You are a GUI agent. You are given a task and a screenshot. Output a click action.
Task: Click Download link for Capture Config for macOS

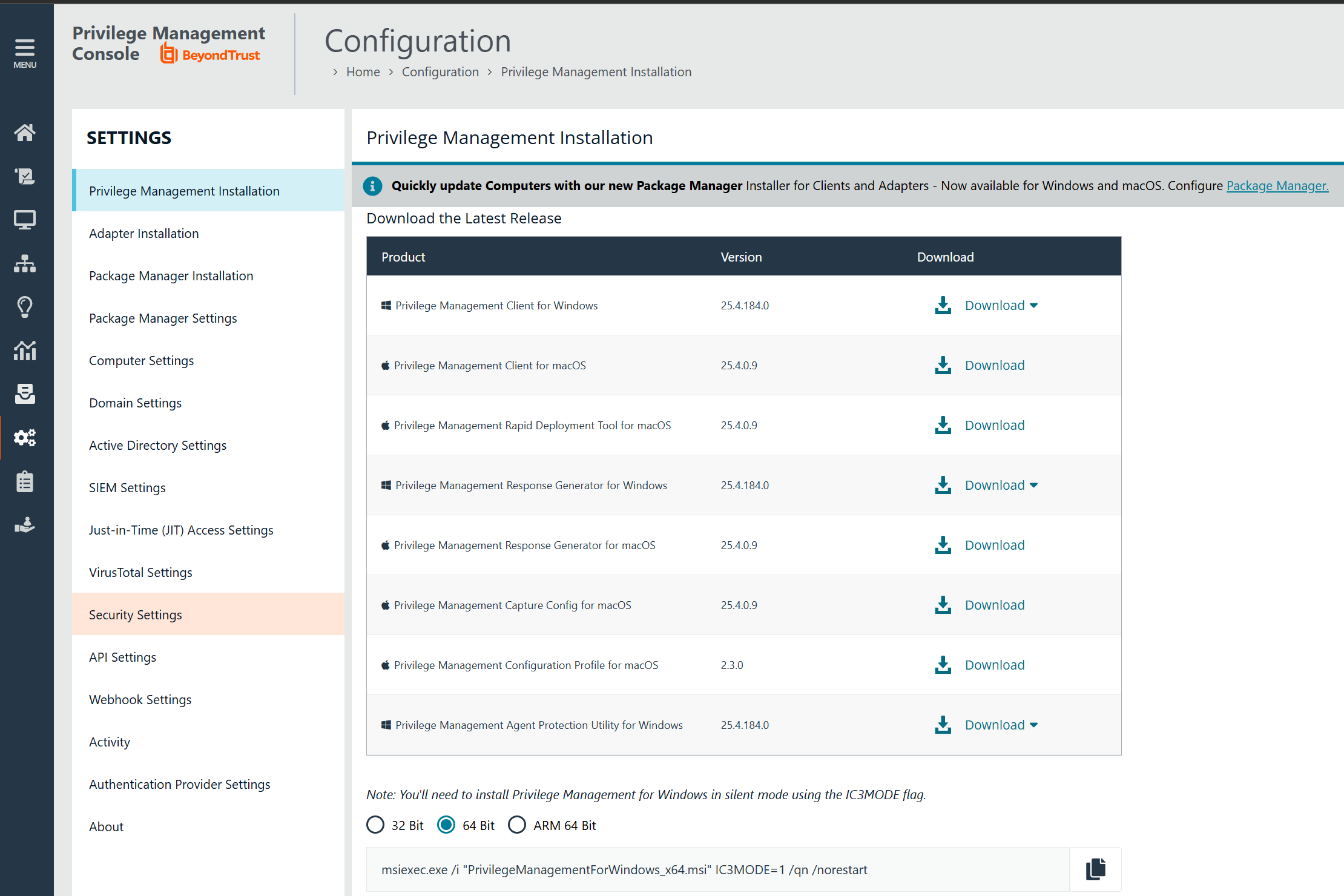(995, 605)
